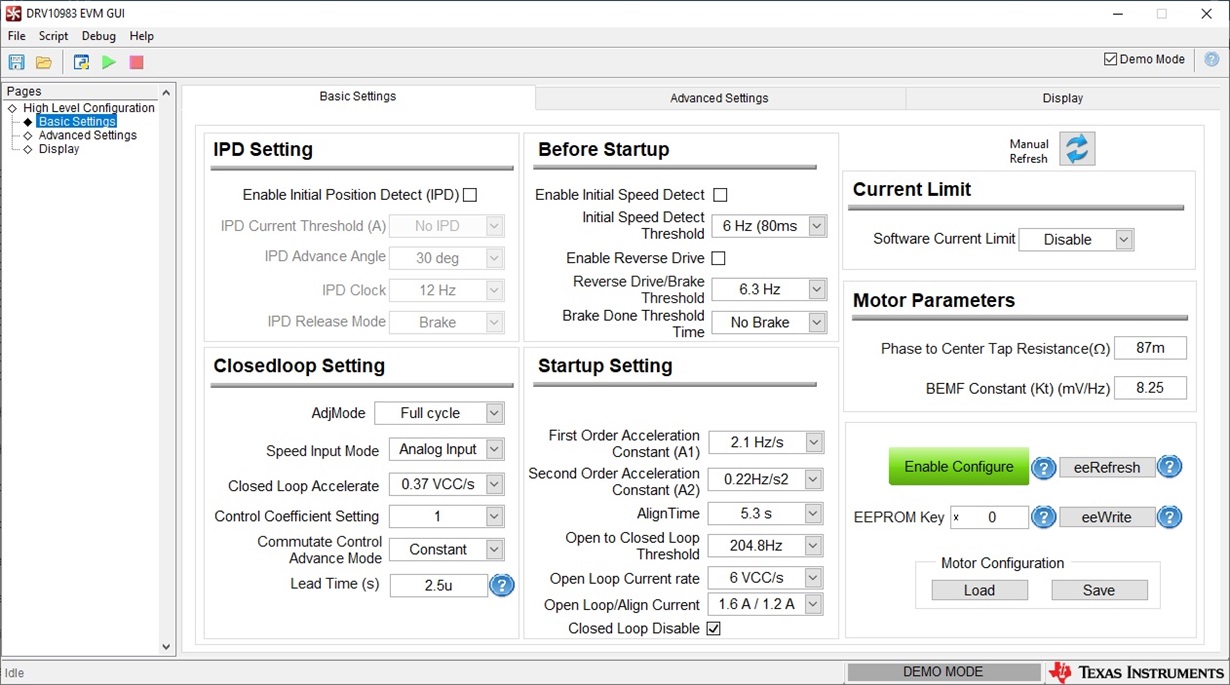
Task: Select Display in Pages tree
Action: [58, 149]
